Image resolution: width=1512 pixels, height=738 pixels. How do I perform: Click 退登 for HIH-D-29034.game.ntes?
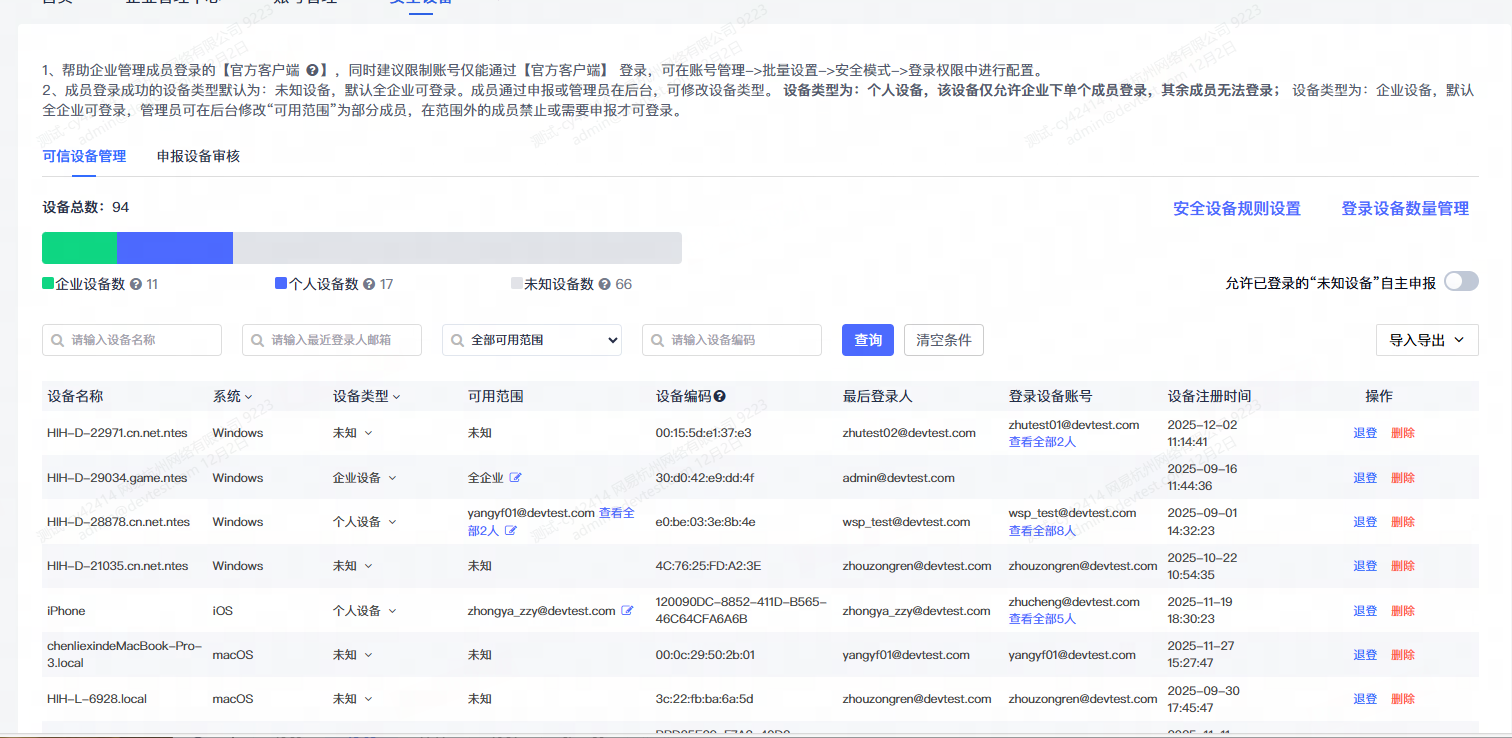pyautogui.click(x=1365, y=478)
